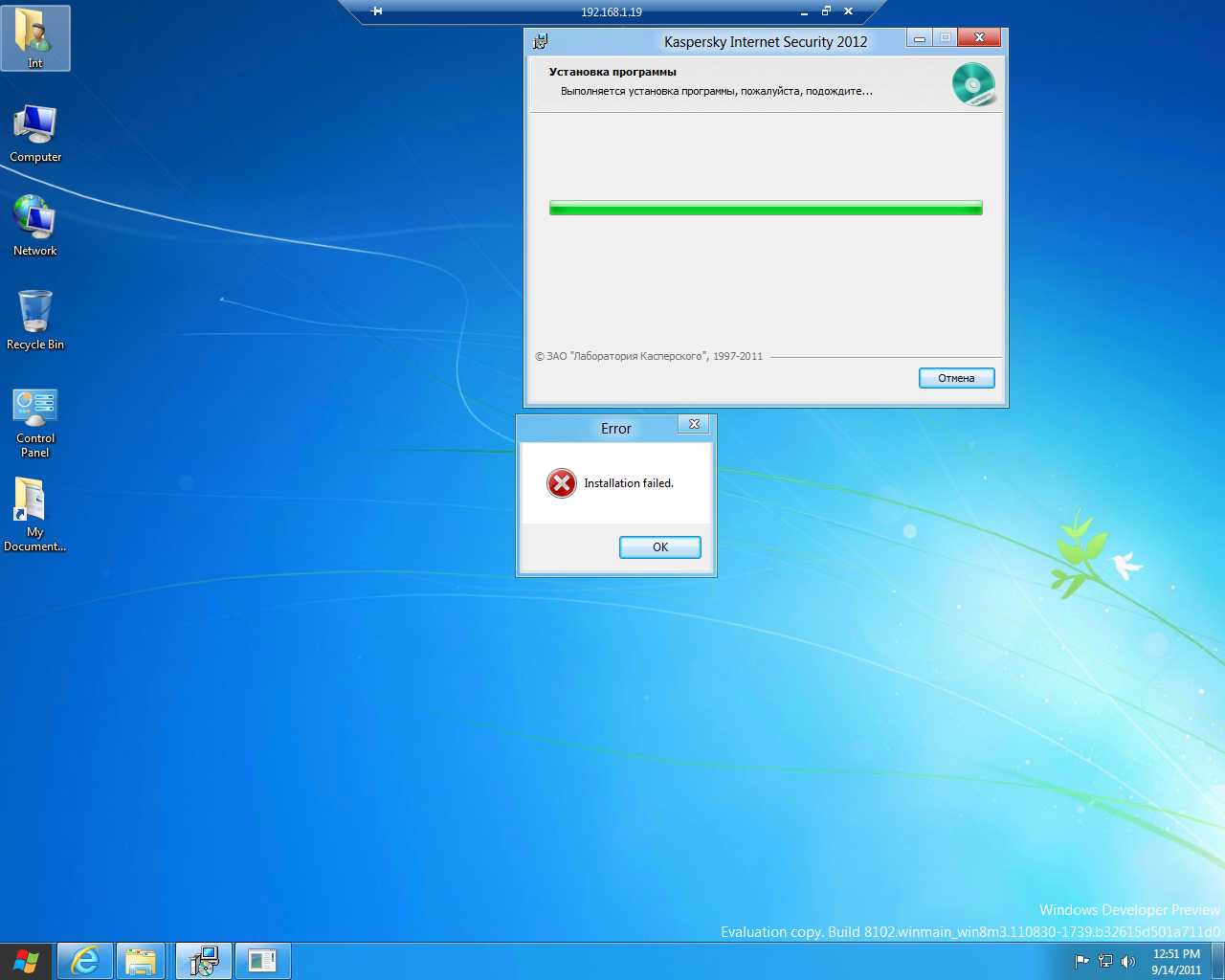Image resolution: width=1225 pixels, height=980 pixels.
Task: Open the Action Center flag icon
Action: 1082,962
